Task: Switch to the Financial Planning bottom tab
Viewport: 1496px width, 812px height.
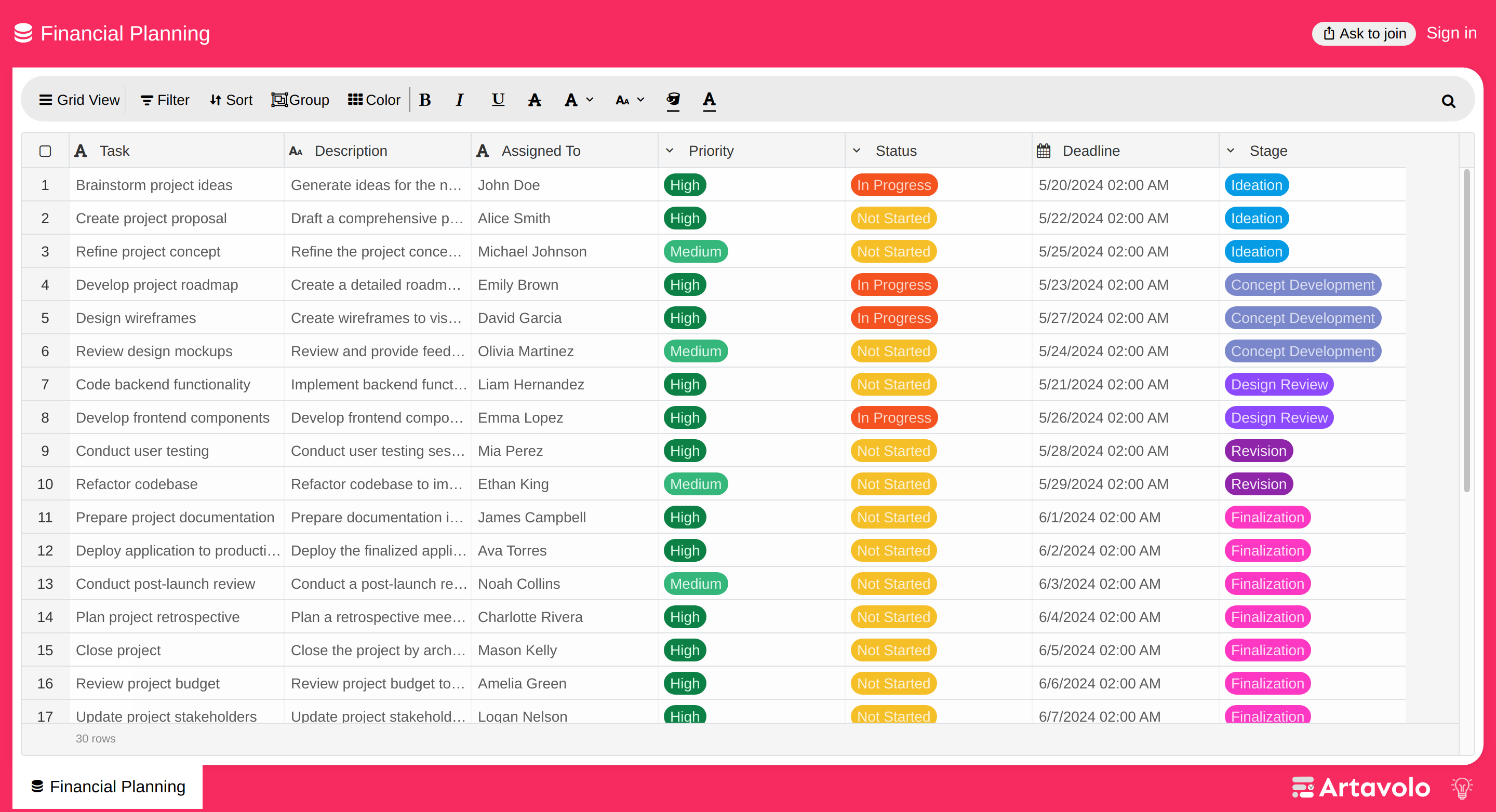Action: click(x=108, y=787)
